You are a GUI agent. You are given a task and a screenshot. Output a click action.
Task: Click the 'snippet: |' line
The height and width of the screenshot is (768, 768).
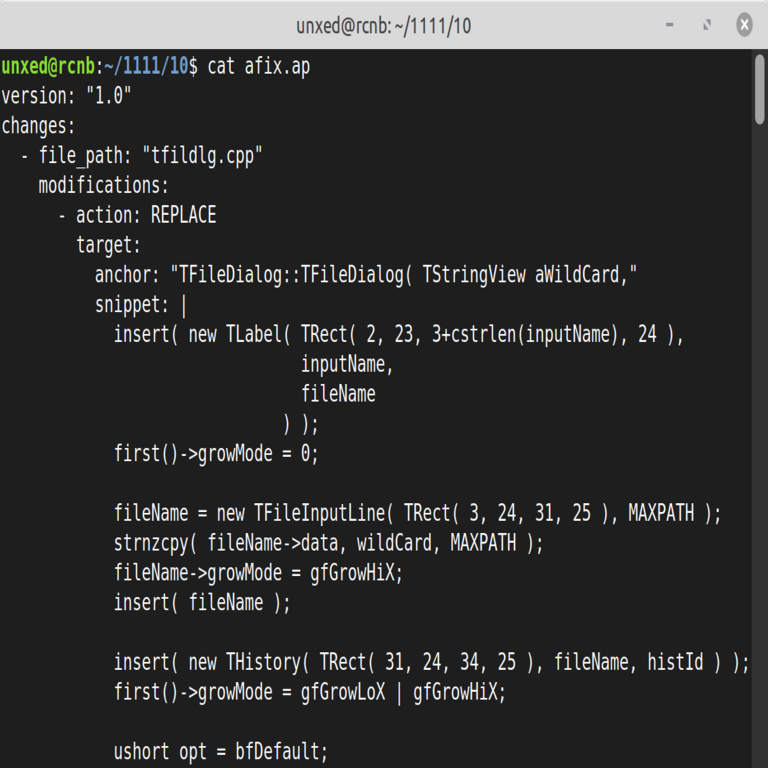[141, 305]
